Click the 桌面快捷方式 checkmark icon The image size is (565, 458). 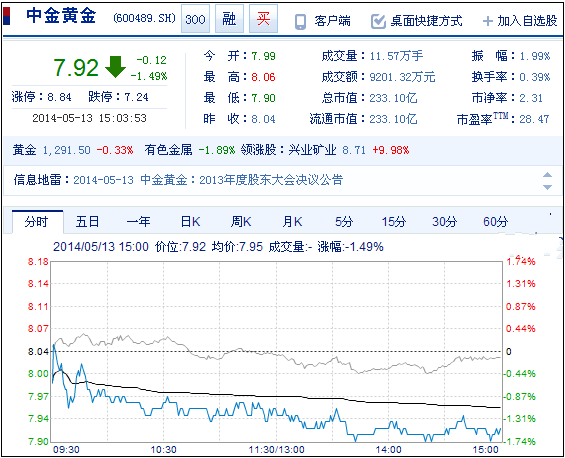click(378, 21)
